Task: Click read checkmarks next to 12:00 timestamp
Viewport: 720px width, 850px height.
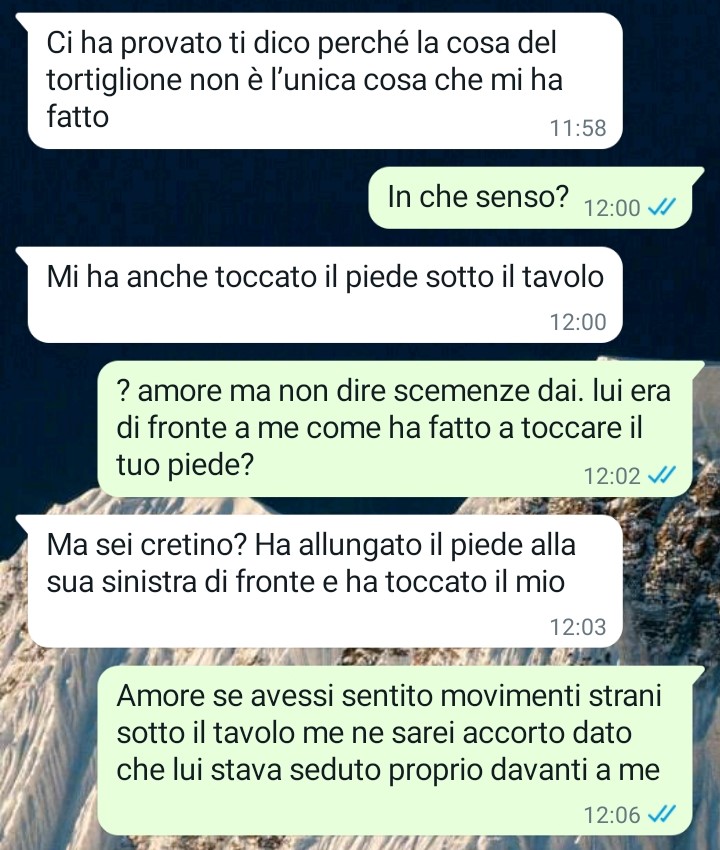Action: click(662, 207)
